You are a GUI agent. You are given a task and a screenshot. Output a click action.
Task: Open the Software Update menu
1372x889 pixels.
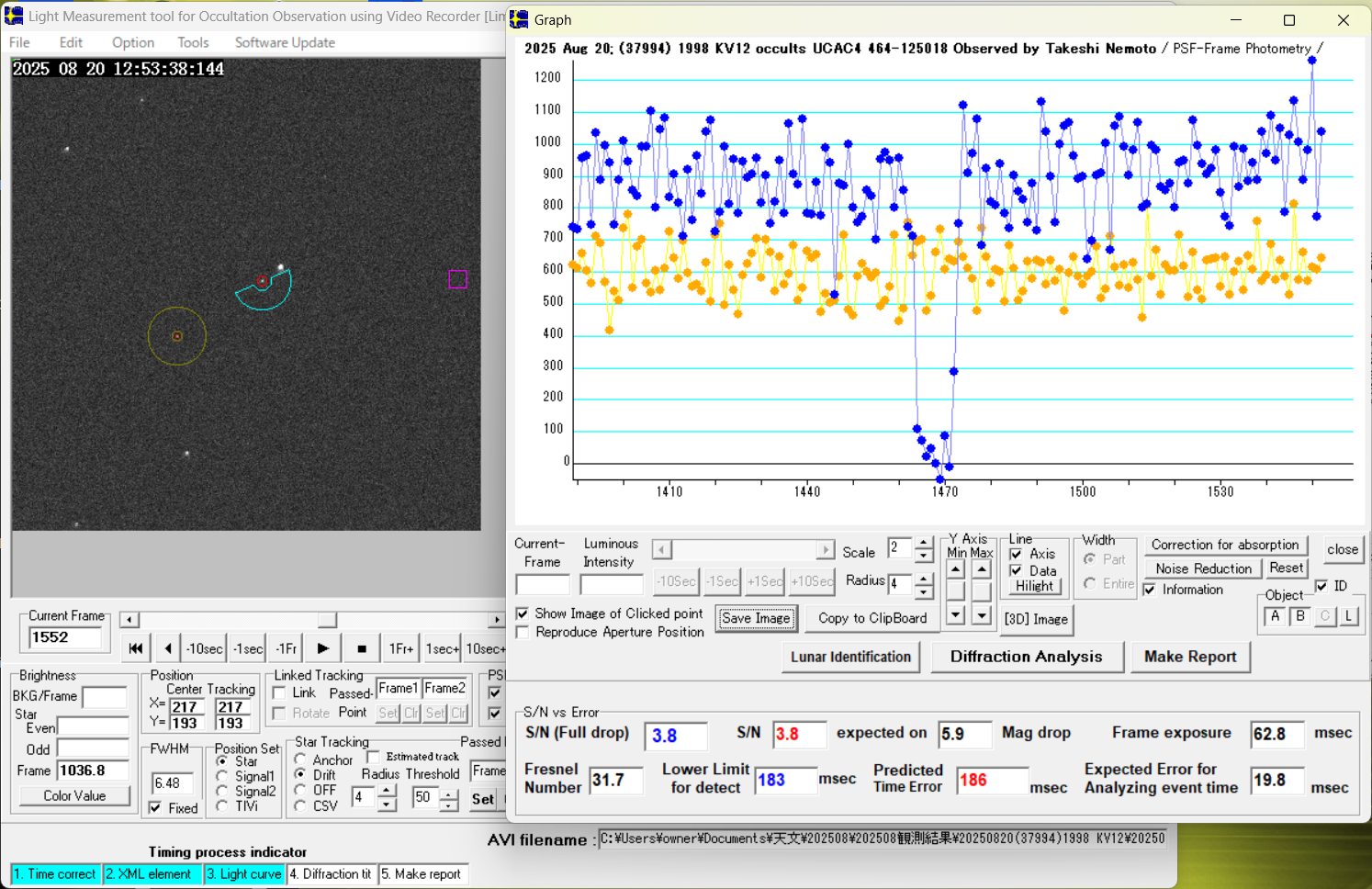point(285,42)
